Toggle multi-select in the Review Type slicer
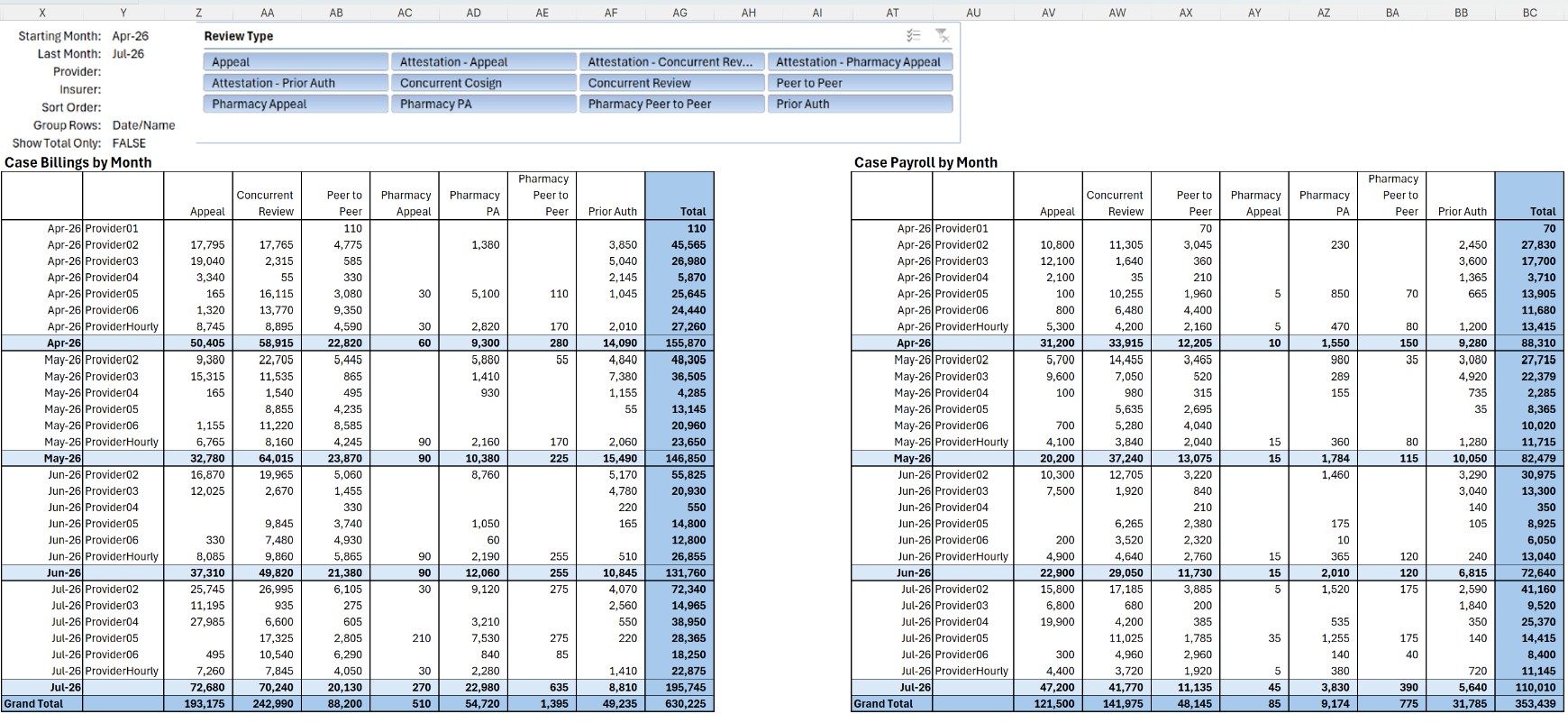 tap(914, 36)
